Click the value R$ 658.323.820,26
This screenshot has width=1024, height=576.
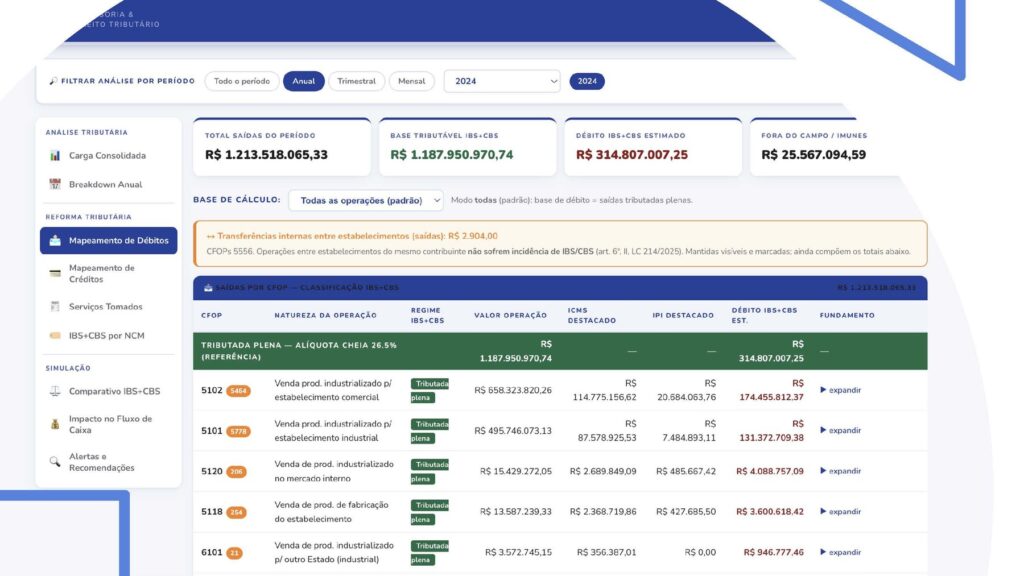coord(513,391)
